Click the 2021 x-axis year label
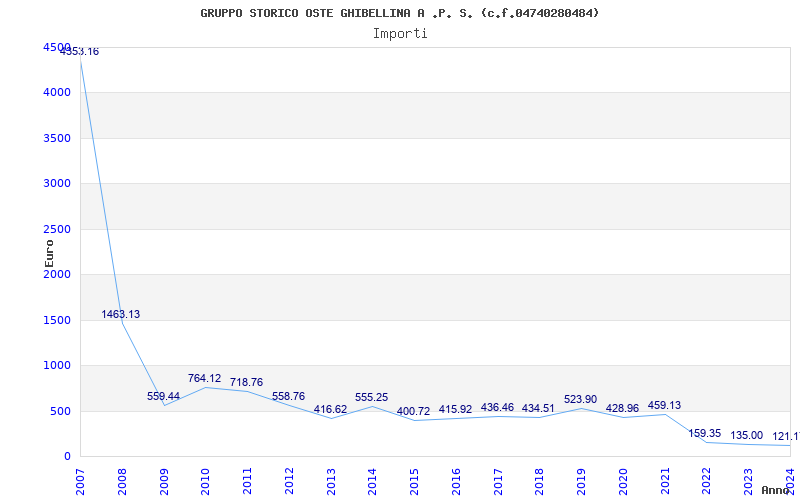Image resolution: width=800 pixels, height=500 pixels. pos(665,481)
